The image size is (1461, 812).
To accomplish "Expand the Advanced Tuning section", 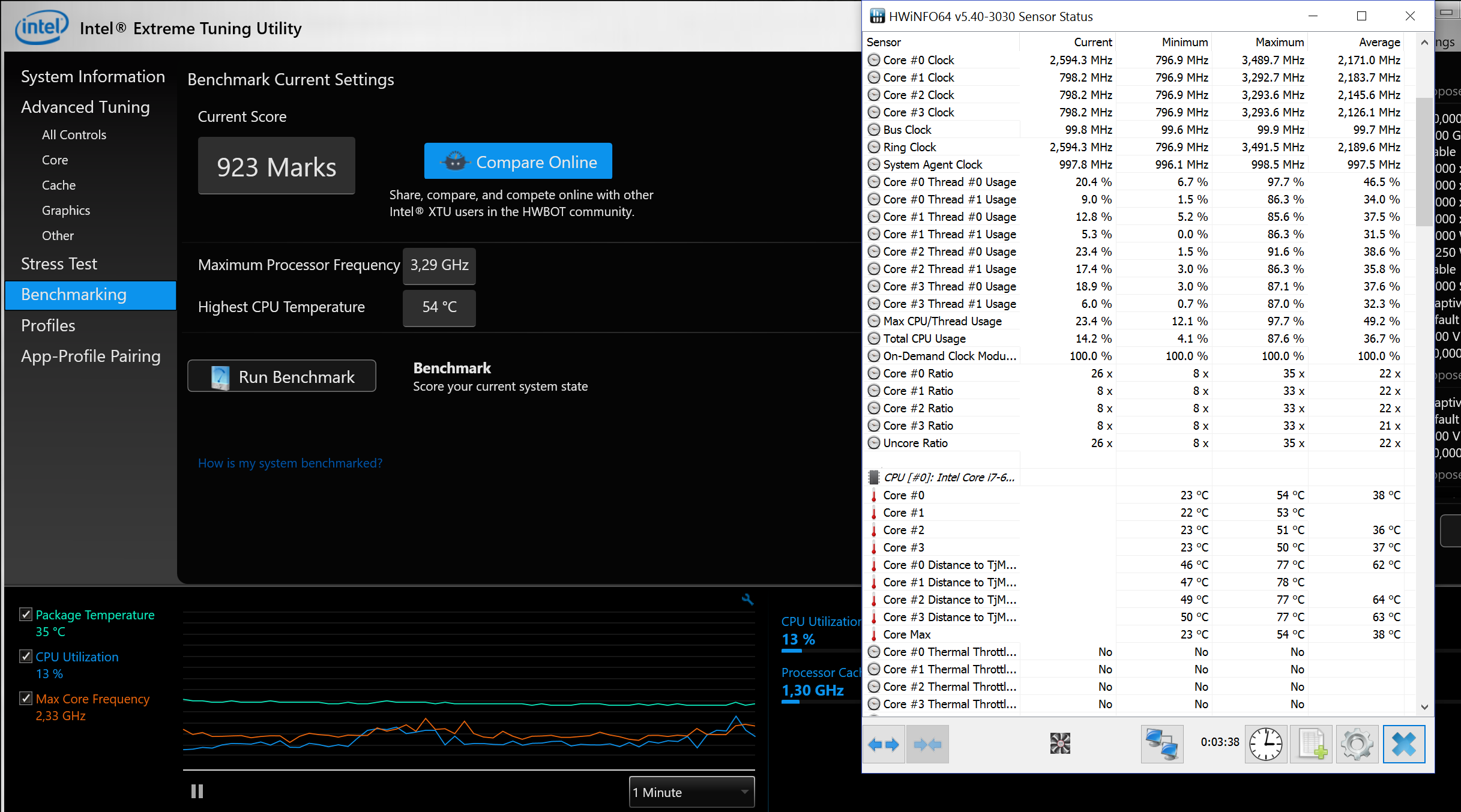I will [85, 107].
